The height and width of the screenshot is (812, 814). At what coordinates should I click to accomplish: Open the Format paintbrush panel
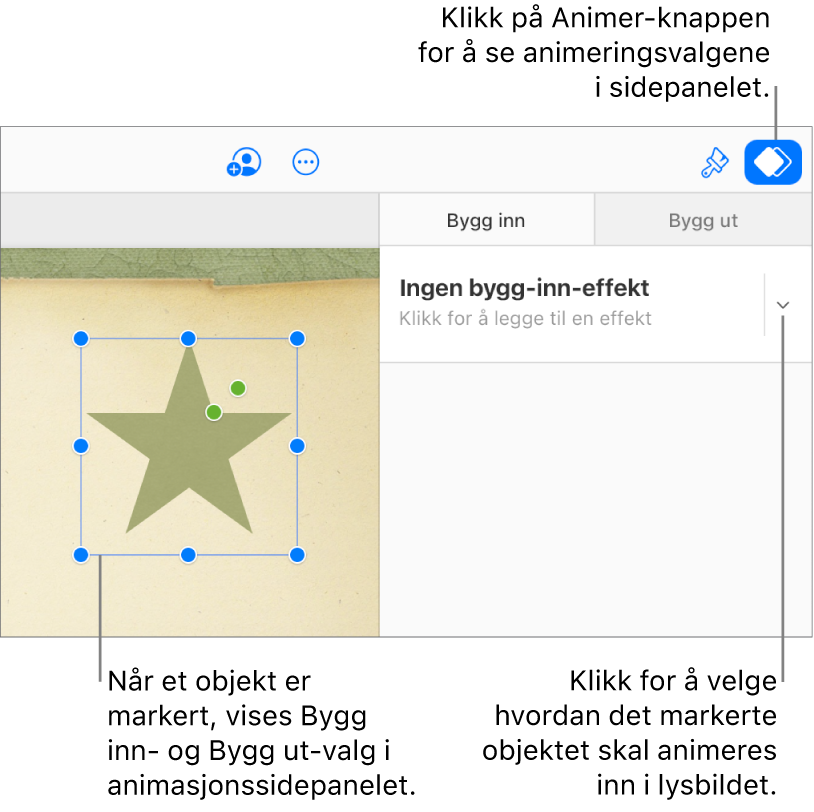[x=714, y=162]
